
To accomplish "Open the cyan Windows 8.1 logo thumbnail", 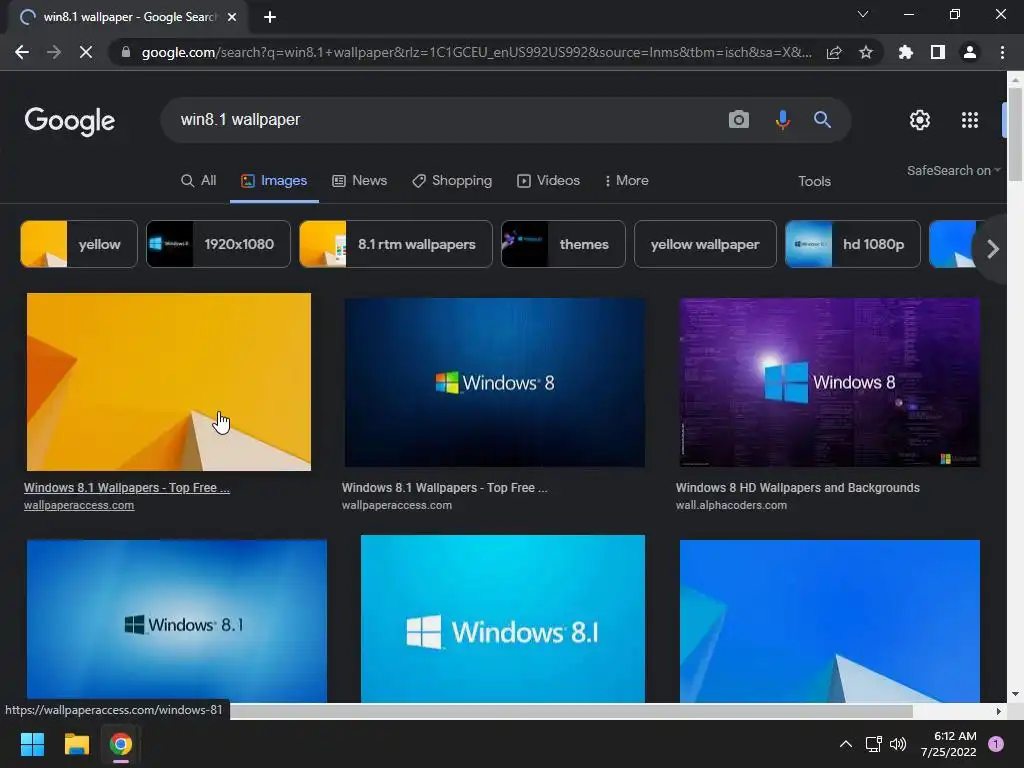I will tap(502, 619).
